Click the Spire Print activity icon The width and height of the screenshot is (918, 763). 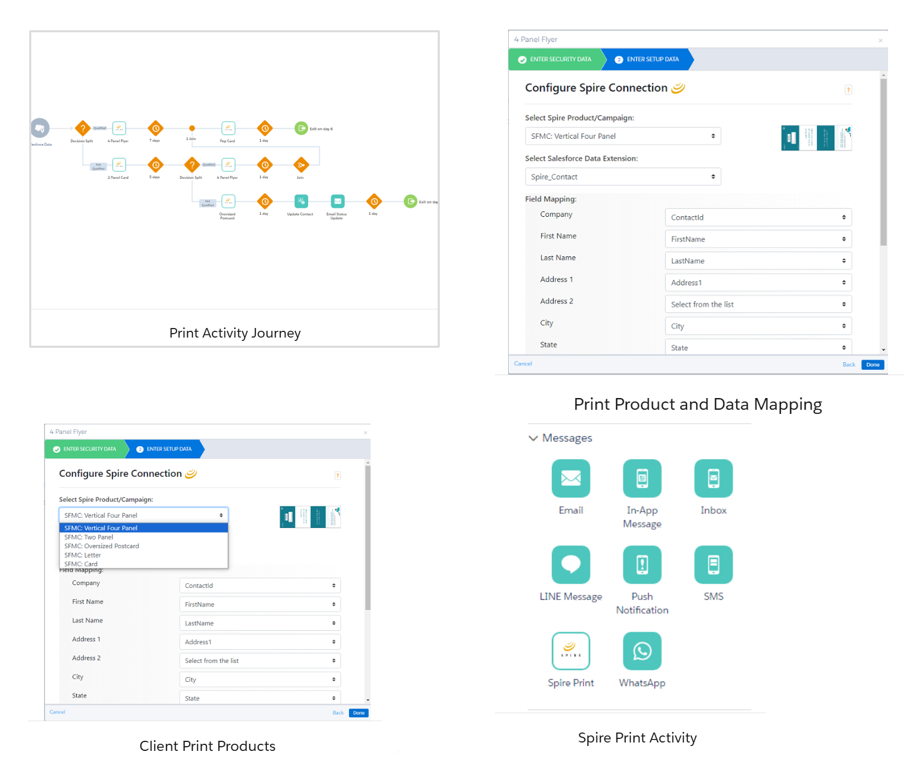tap(570, 651)
